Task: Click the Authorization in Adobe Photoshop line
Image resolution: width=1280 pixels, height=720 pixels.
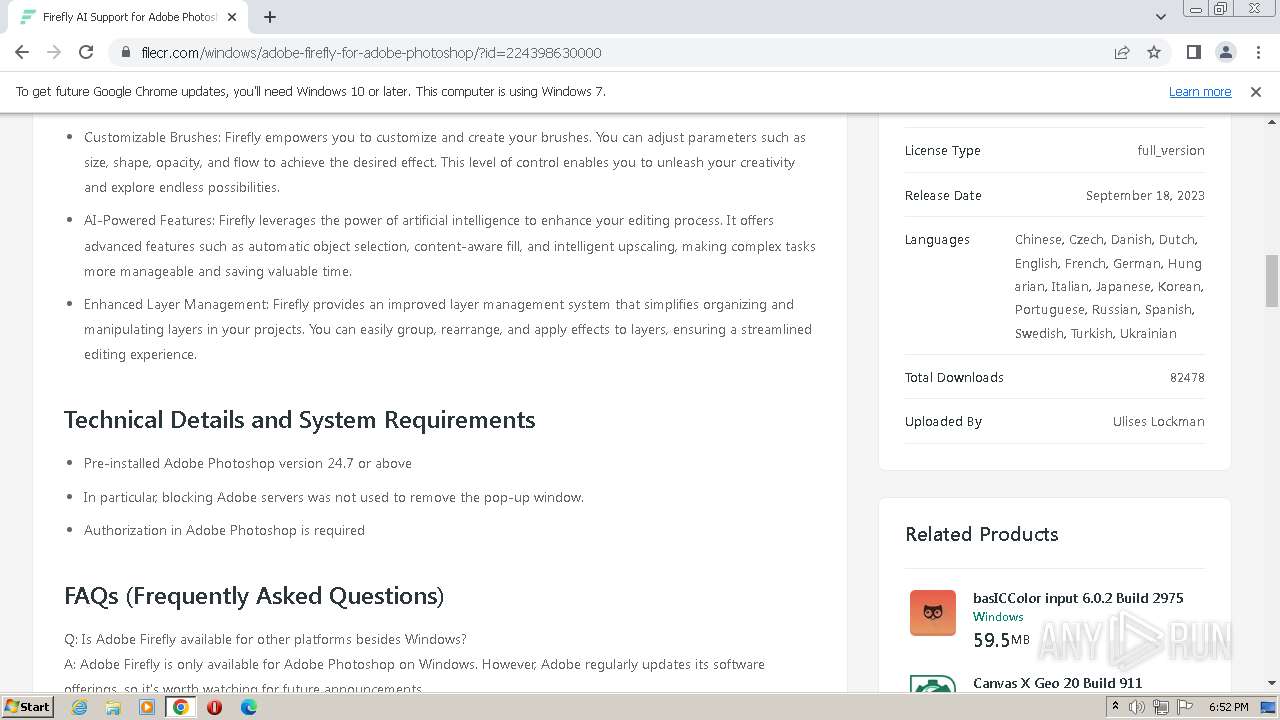Action: [x=224, y=530]
